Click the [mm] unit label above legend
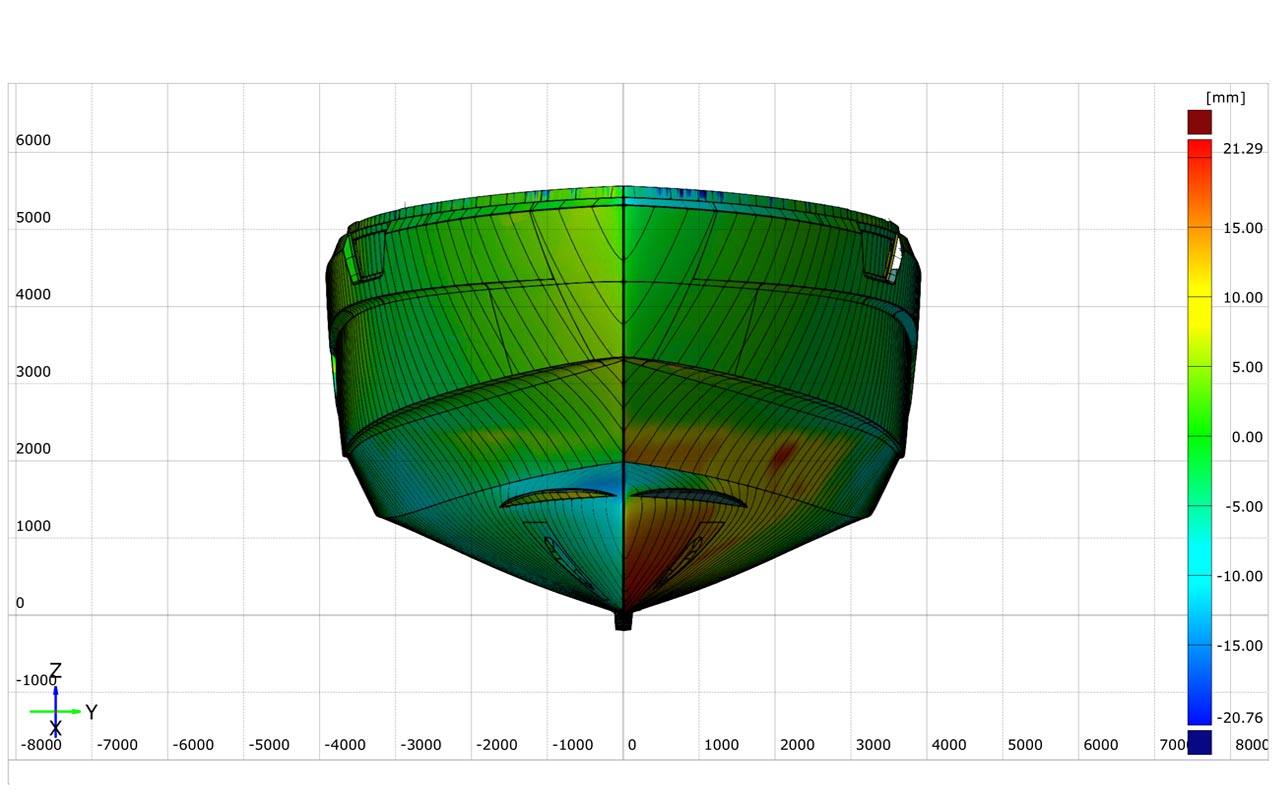The height and width of the screenshot is (800, 1280). click(x=1225, y=98)
